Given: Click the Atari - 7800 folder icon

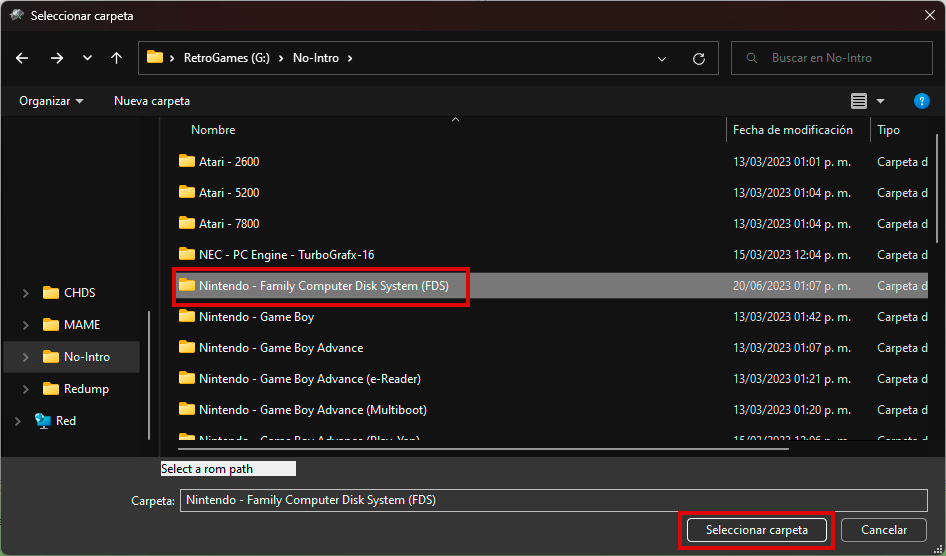Looking at the screenshot, I should pos(187,223).
